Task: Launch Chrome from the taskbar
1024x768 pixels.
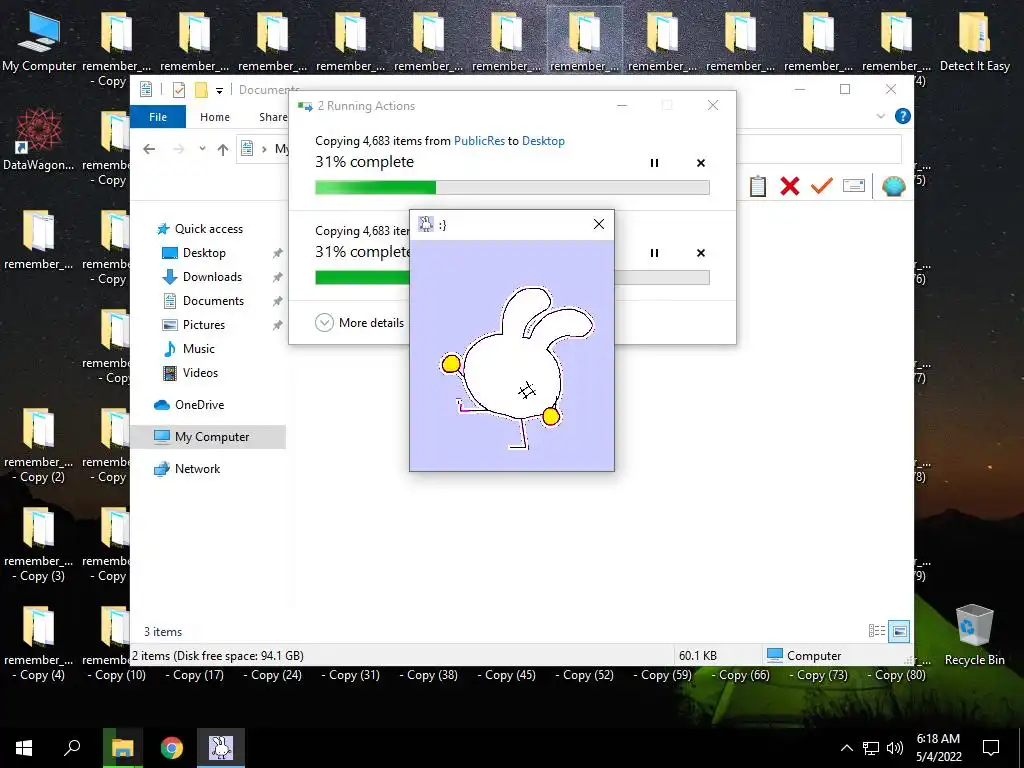Action: tap(172, 748)
